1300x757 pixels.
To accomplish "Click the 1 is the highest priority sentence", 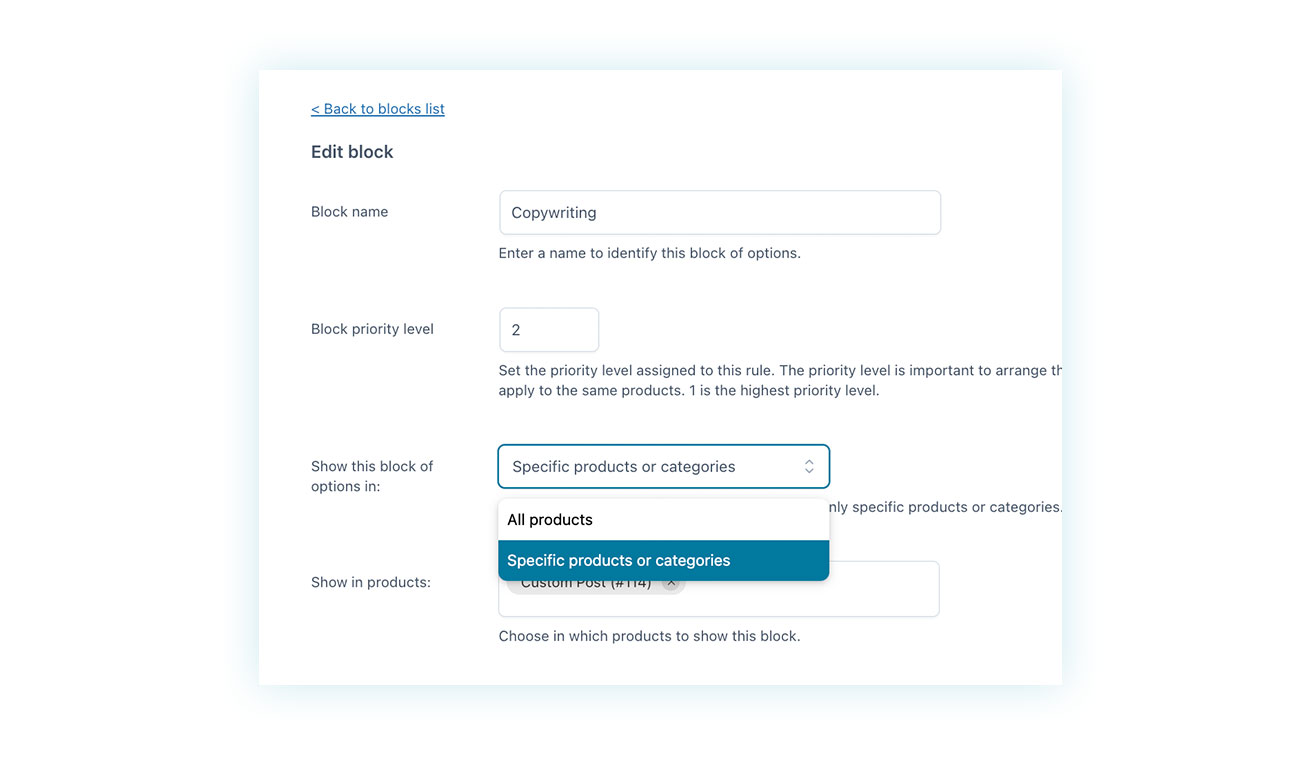I will (x=784, y=391).
